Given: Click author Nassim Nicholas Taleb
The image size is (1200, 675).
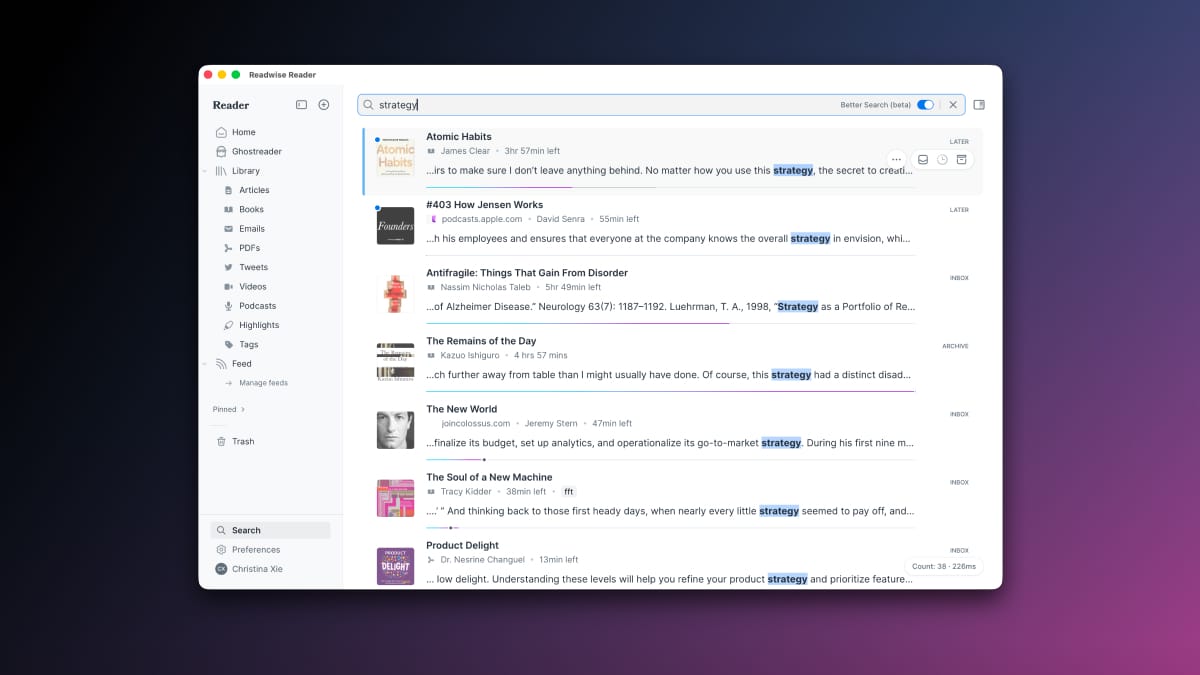Looking at the screenshot, I should click(485, 287).
